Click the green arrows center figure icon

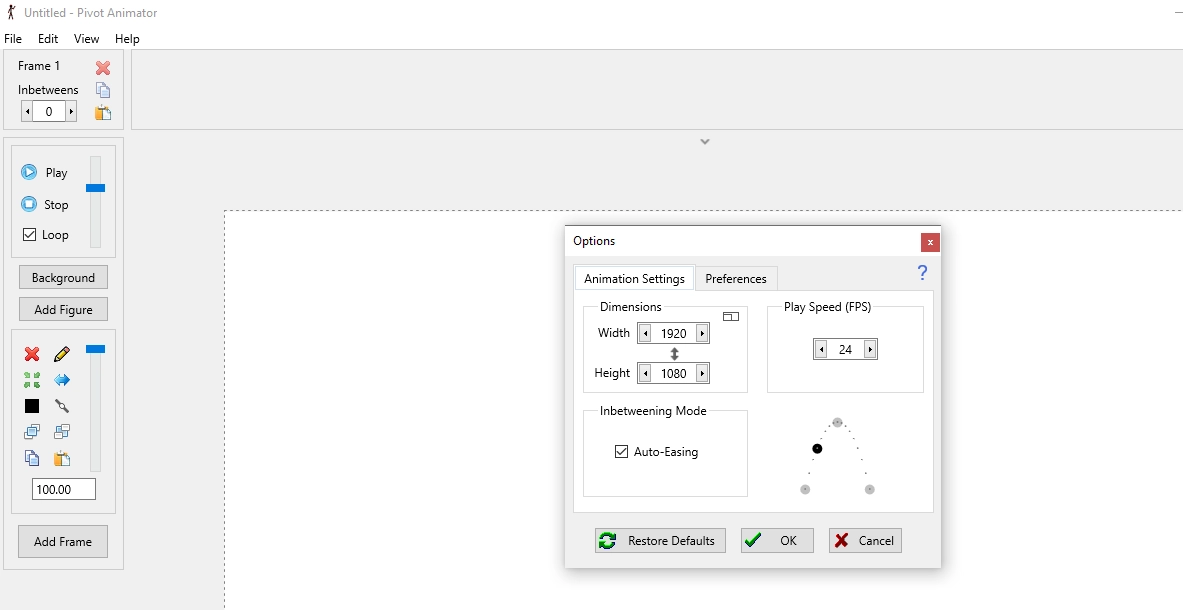[x=32, y=380]
